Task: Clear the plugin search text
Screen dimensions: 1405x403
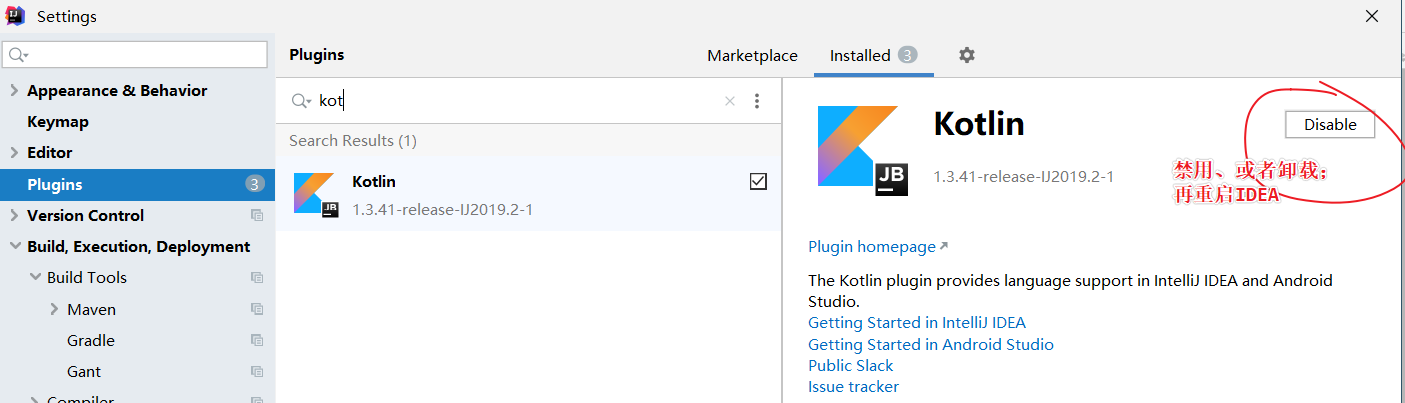Action: point(730,101)
